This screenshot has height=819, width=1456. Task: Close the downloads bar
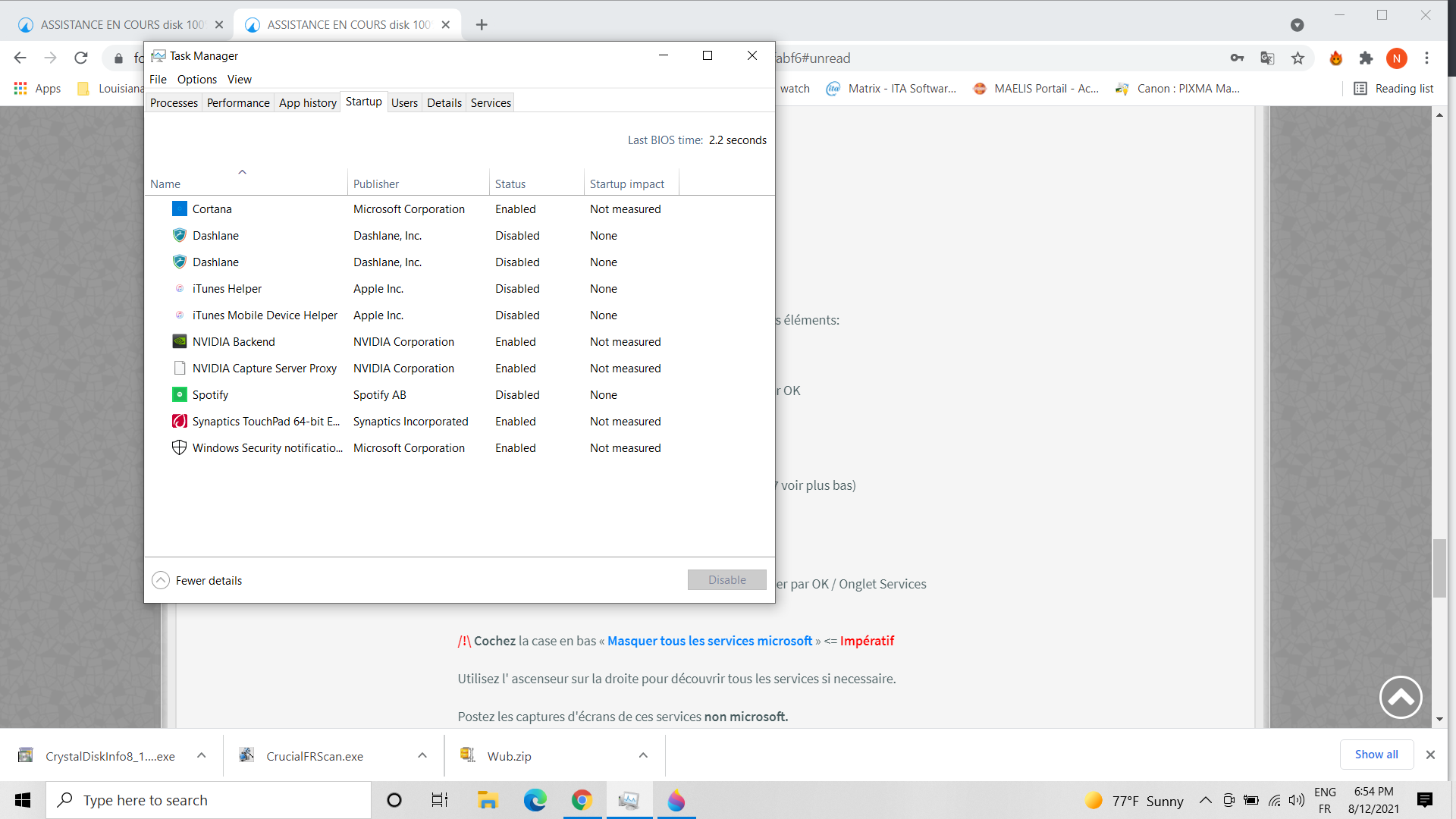pyautogui.click(x=1429, y=755)
